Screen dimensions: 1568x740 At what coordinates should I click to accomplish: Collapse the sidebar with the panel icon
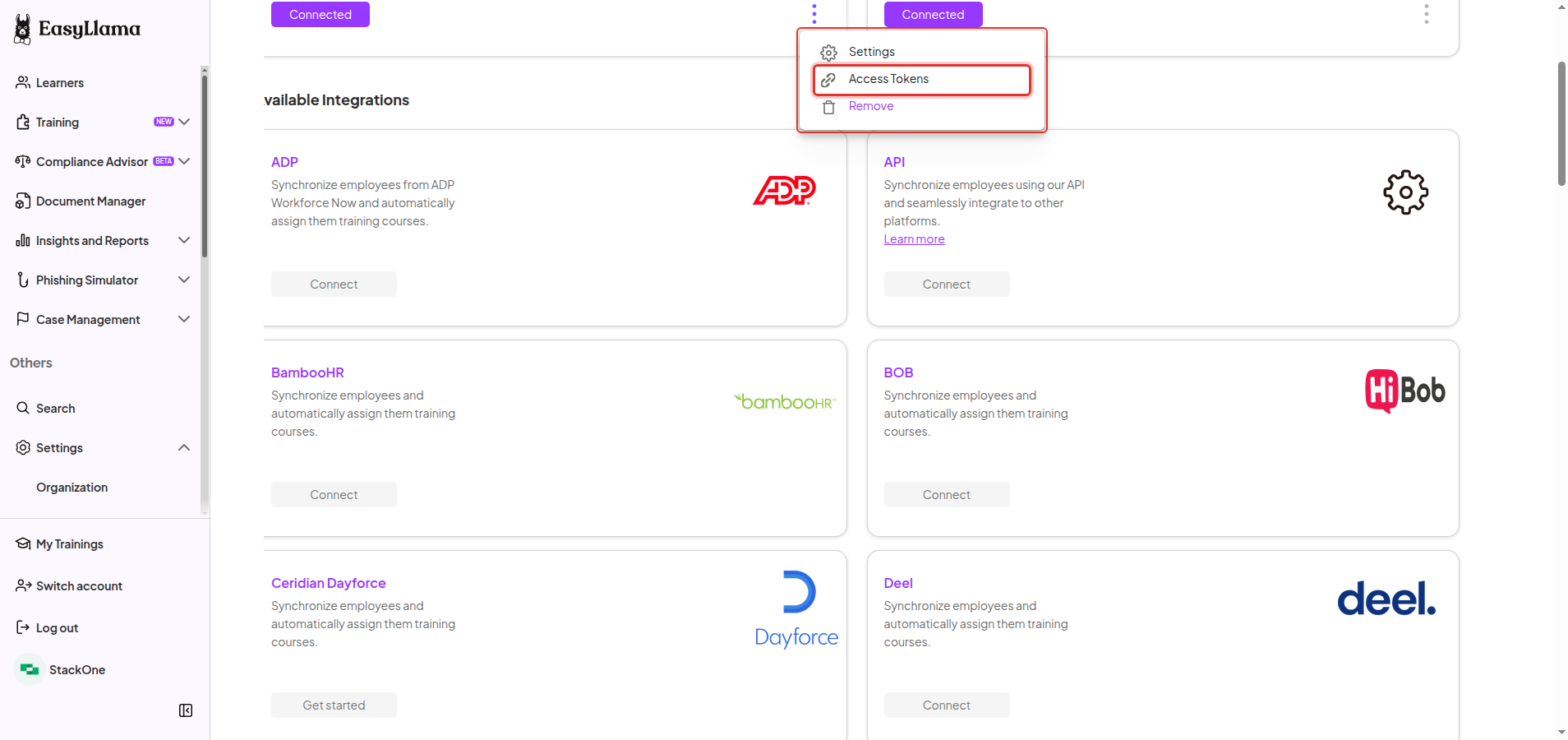[x=186, y=710]
